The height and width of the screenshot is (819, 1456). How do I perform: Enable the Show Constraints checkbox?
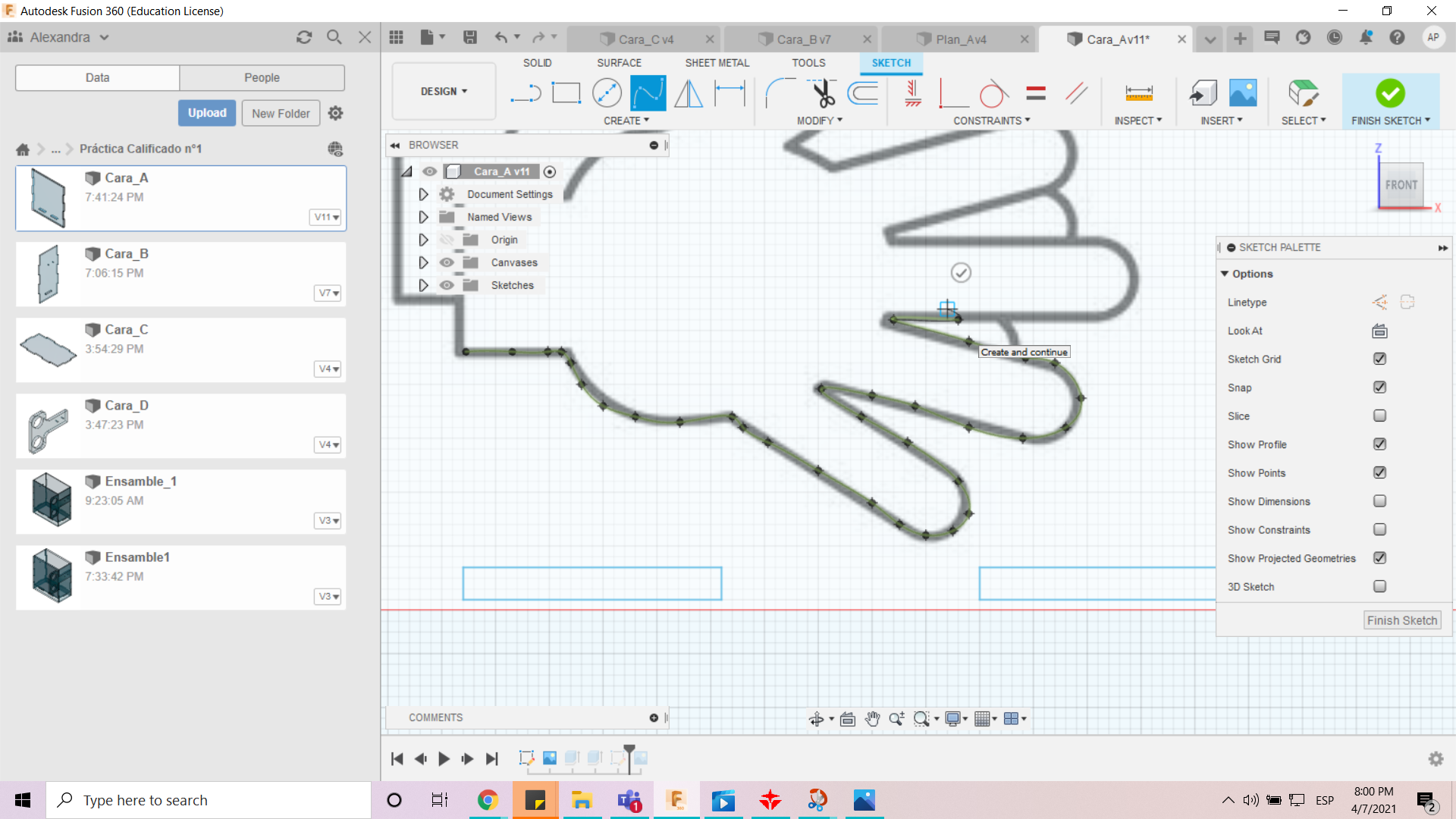pos(1379,529)
